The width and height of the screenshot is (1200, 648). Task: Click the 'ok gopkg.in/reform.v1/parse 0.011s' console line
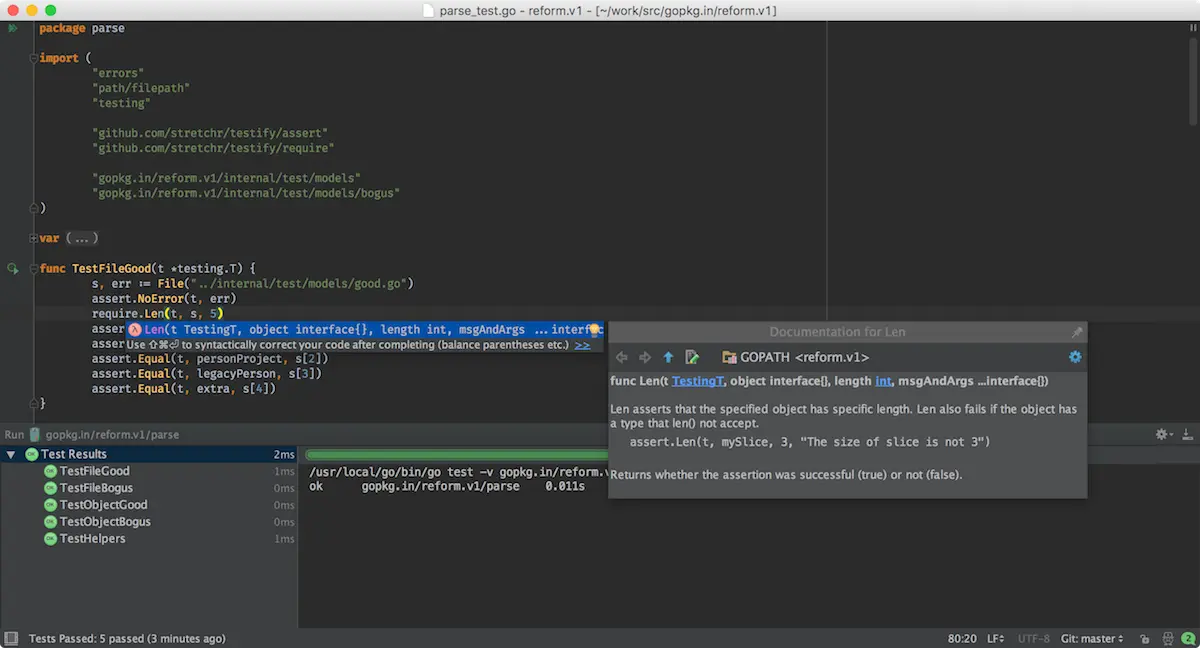click(446, 487)
